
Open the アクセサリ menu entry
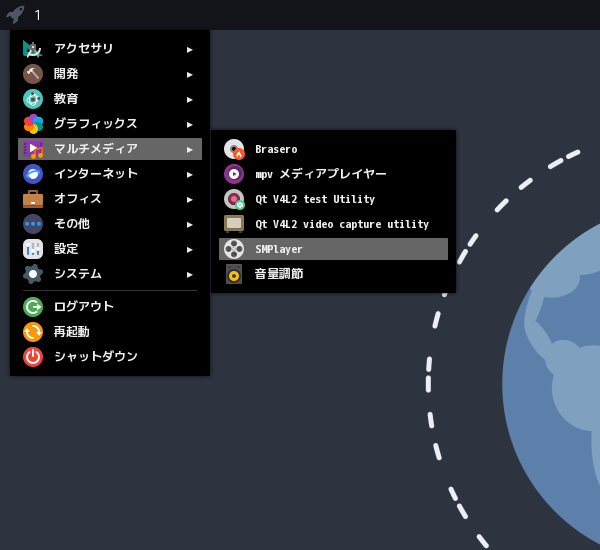(x=110, y=49)
